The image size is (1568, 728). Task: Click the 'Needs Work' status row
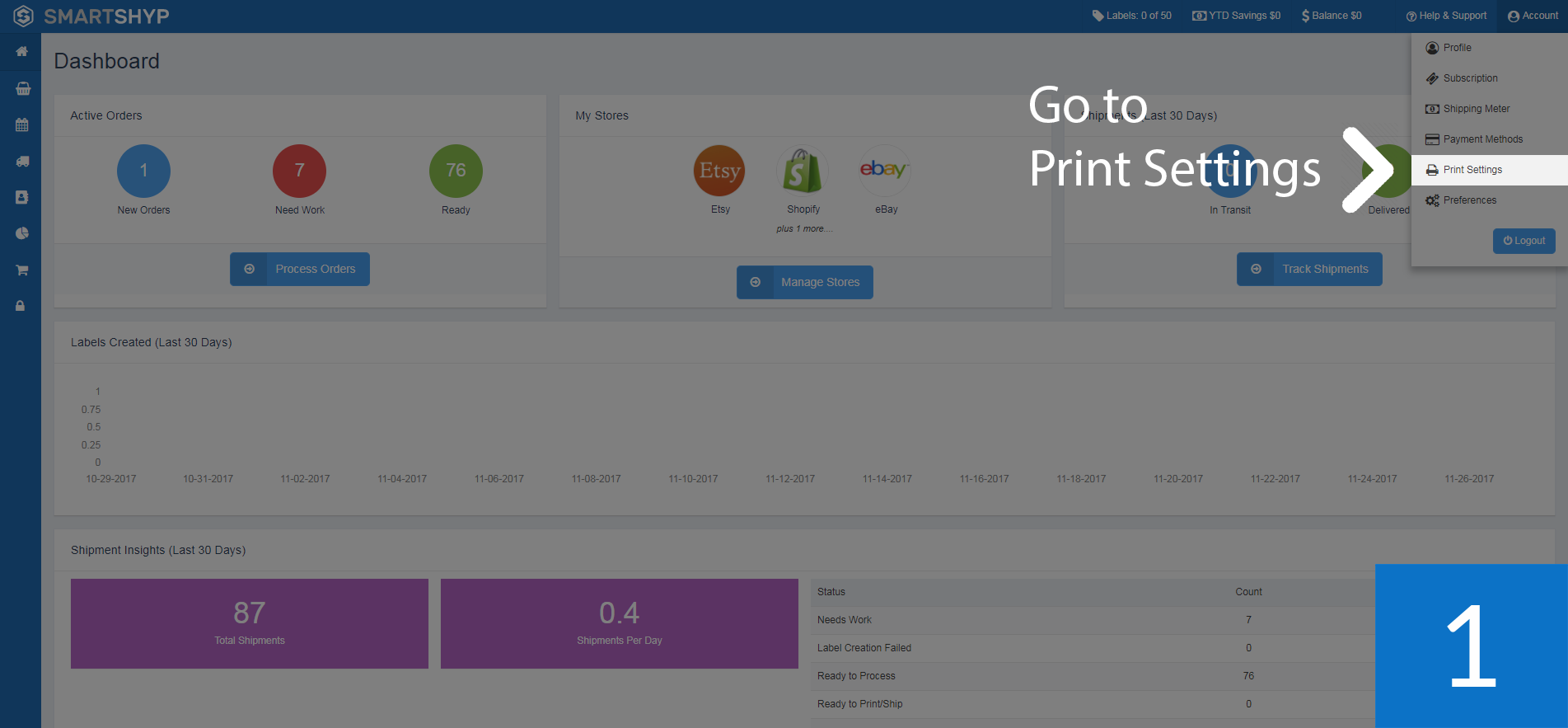tap(1093, 620)
